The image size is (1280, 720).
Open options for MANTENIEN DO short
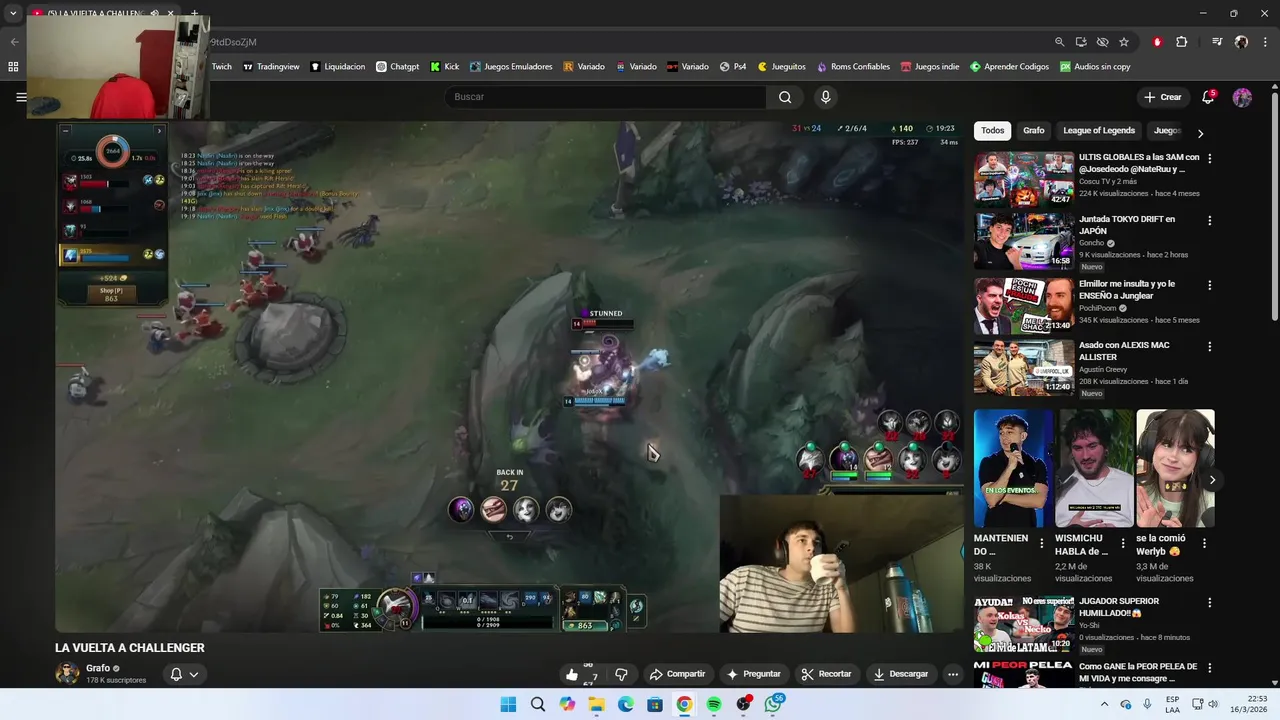click(x=1041, y=544)
